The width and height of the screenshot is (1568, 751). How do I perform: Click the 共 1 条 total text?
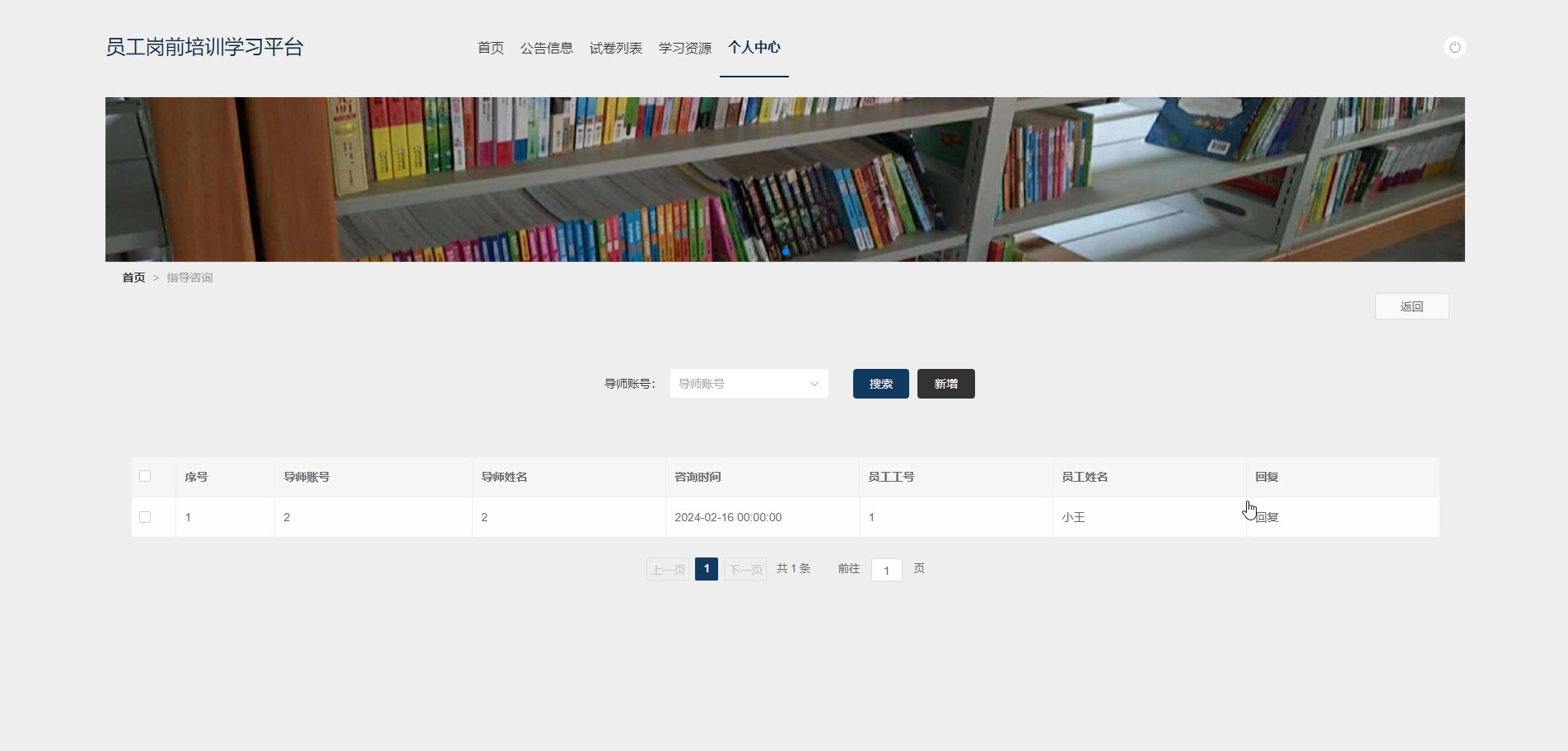point(793,568)
